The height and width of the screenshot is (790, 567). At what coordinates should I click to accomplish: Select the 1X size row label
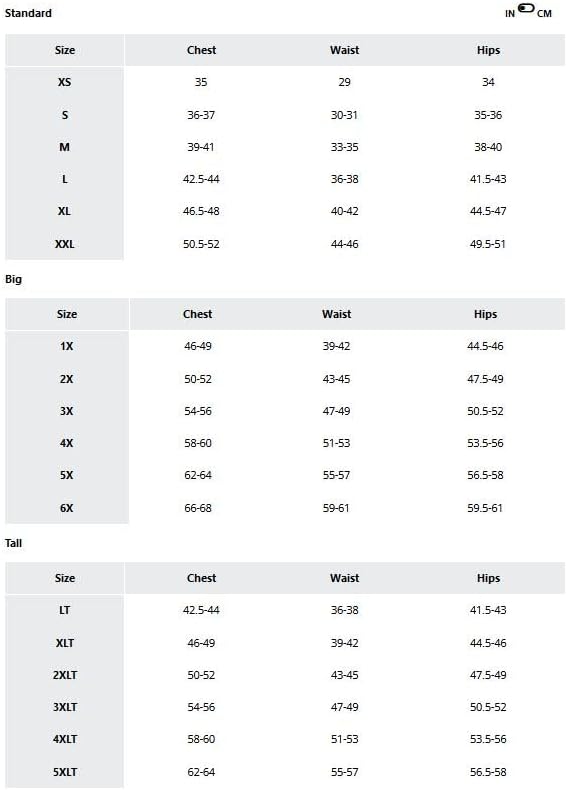tap(67, 346)
